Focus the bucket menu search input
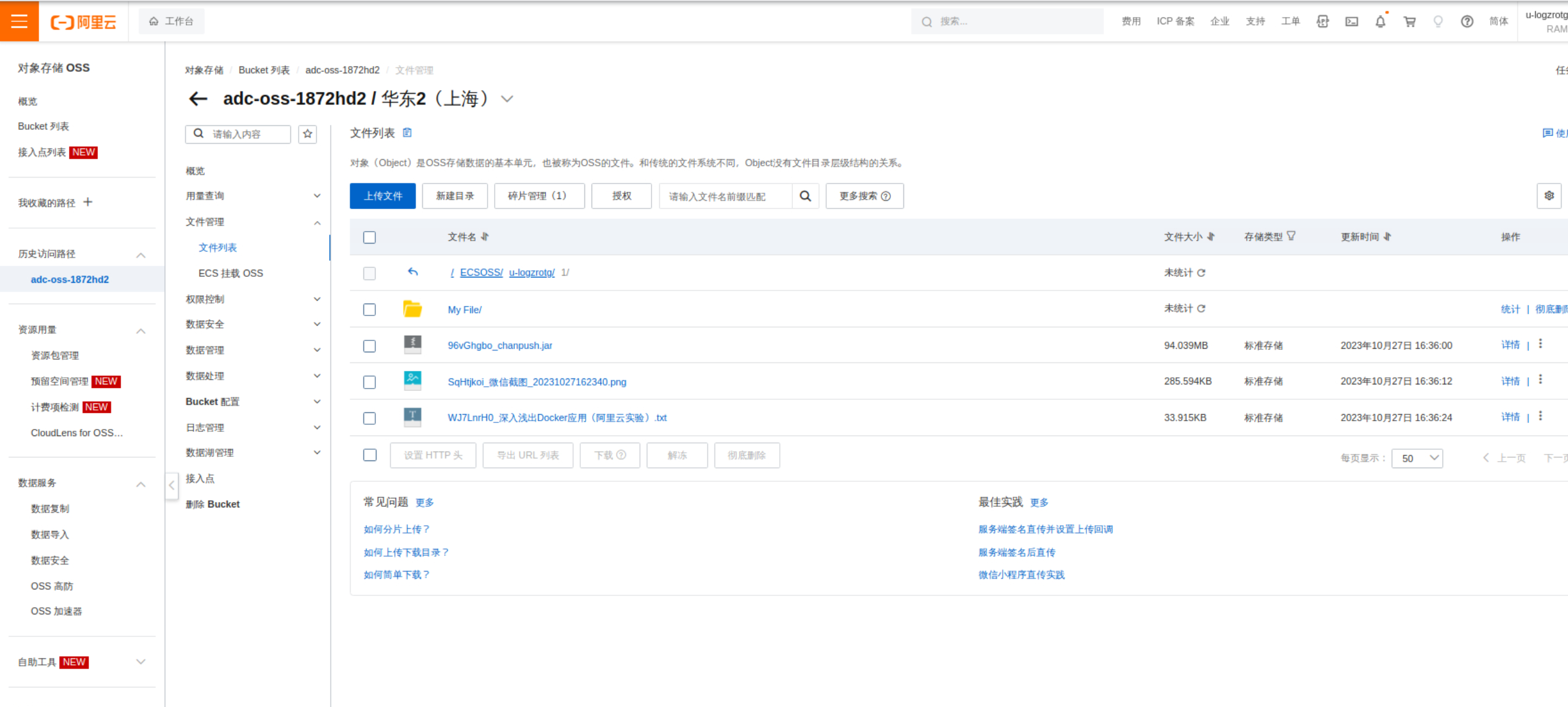Screen dimensions: 1568x707 pos(238,134)
